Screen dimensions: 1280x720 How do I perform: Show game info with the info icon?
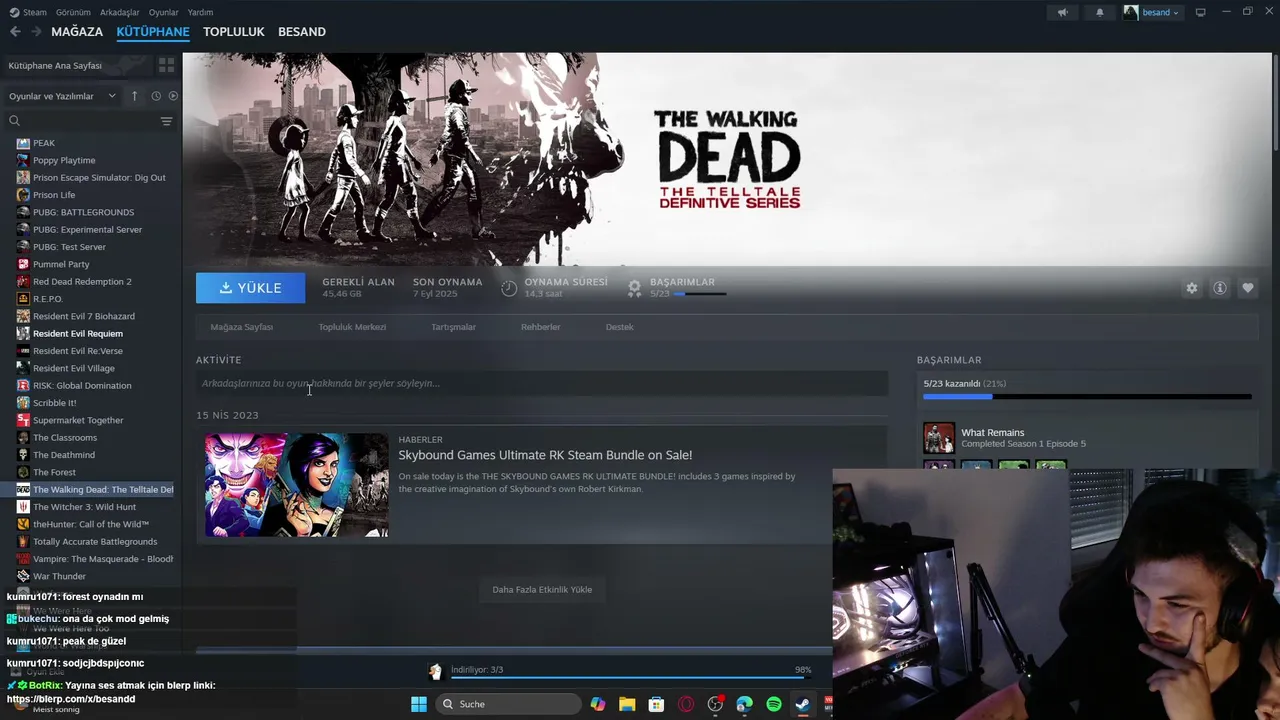pos(1219,288)
